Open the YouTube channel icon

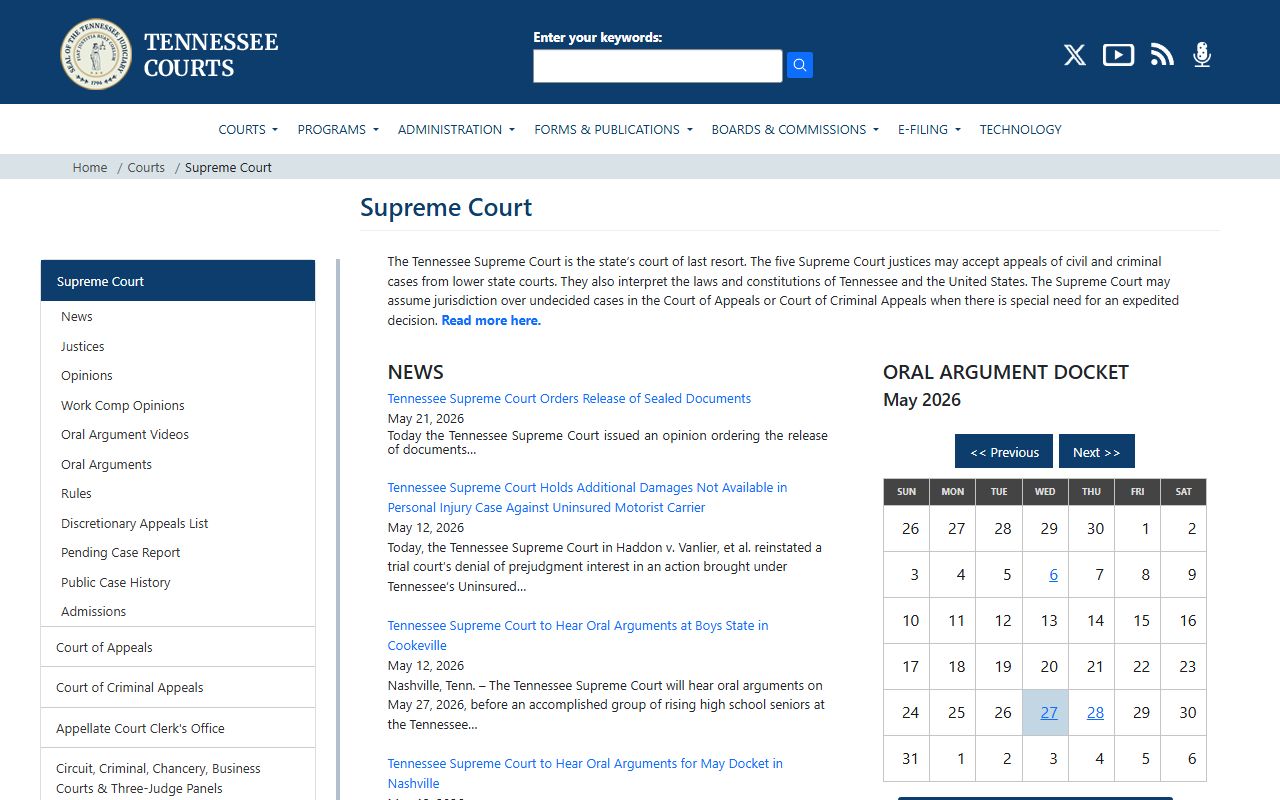coord(1118,55)
